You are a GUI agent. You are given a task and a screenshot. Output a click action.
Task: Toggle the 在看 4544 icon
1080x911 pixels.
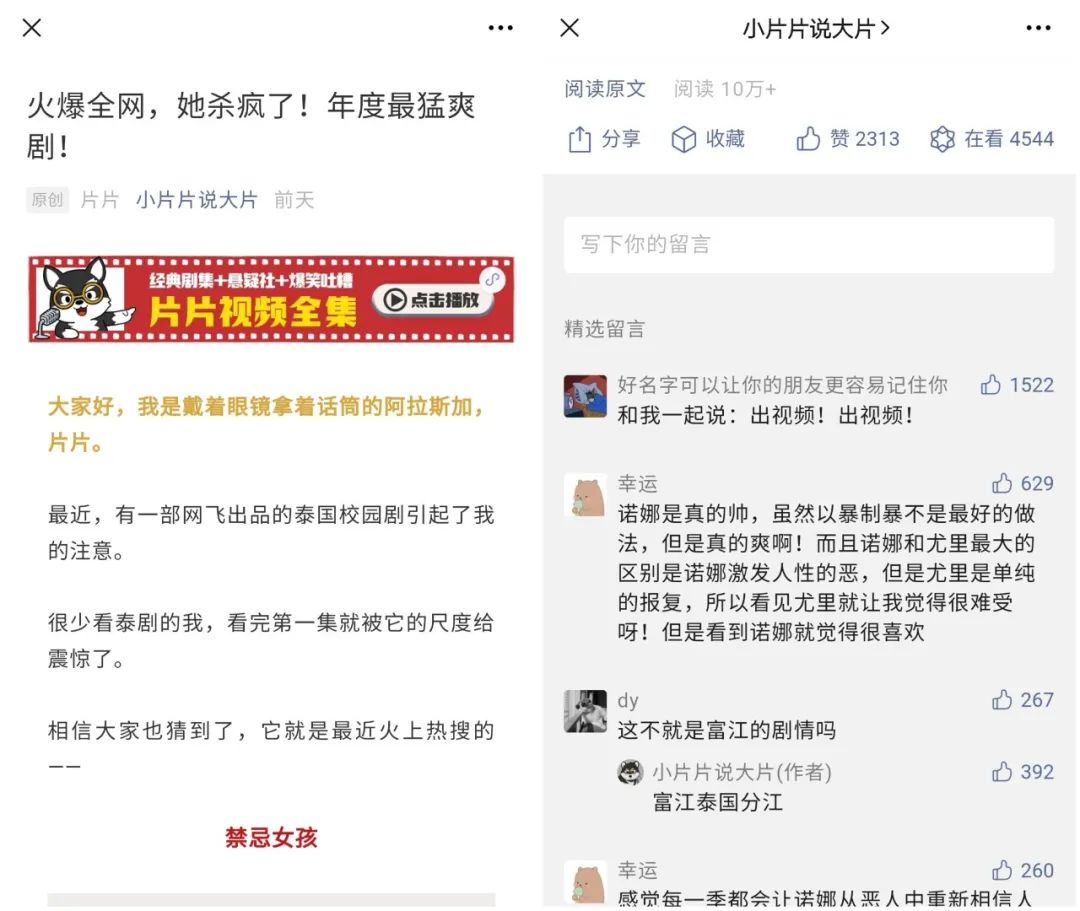942,139
